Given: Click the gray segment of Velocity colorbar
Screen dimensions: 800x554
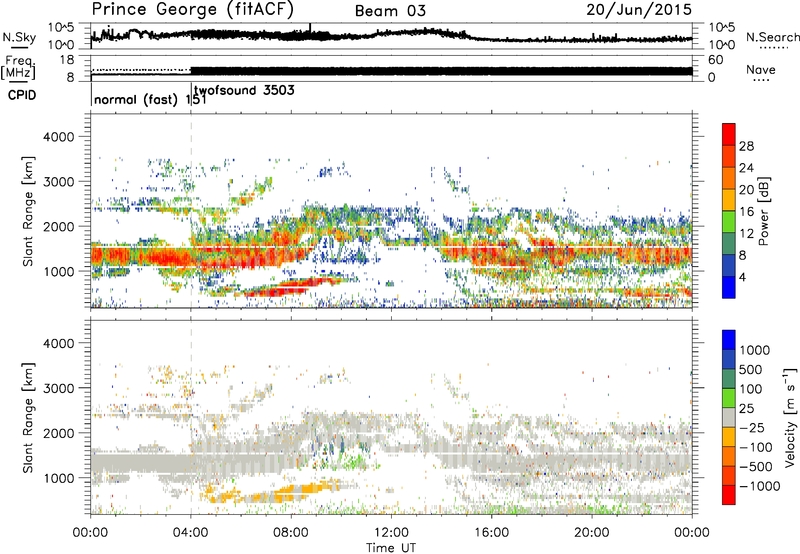Looking at the screenshot, I should [729, 417].
